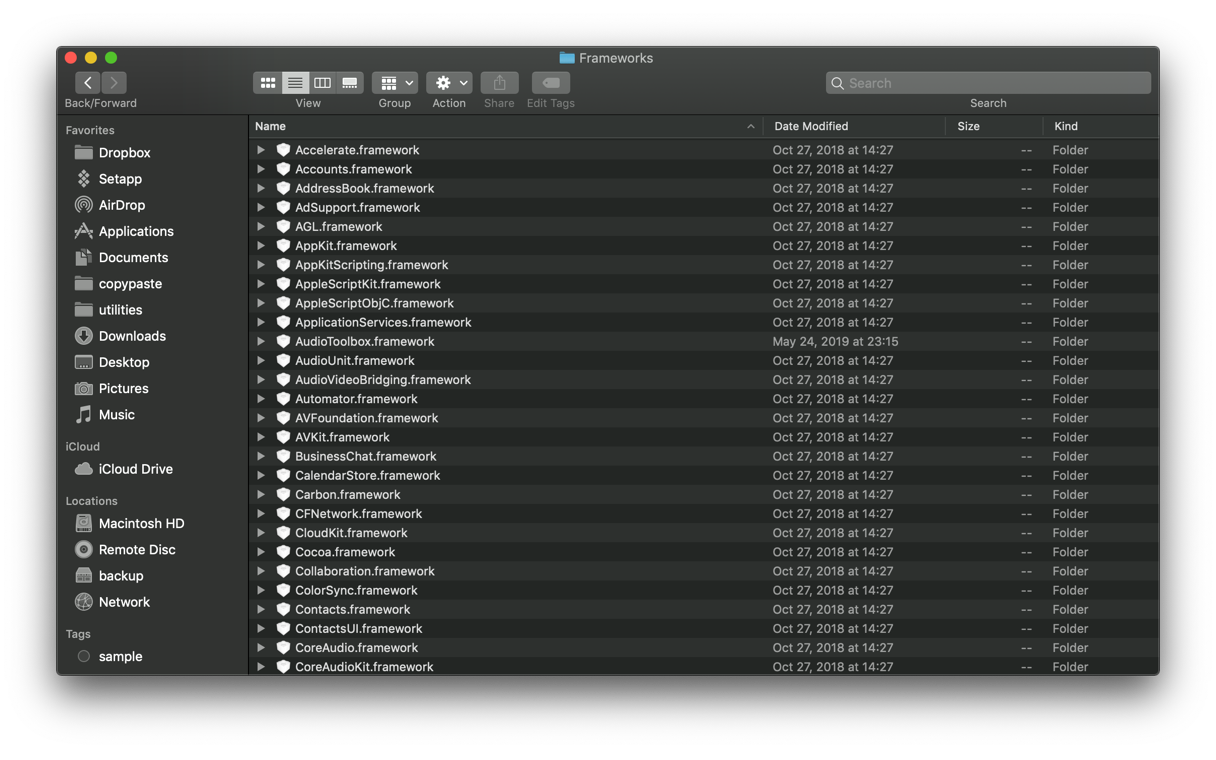This screenshot has height=760, width=1216.
Task: Expand Carbon.framework disclosure triangle
Action: (261, 495)
